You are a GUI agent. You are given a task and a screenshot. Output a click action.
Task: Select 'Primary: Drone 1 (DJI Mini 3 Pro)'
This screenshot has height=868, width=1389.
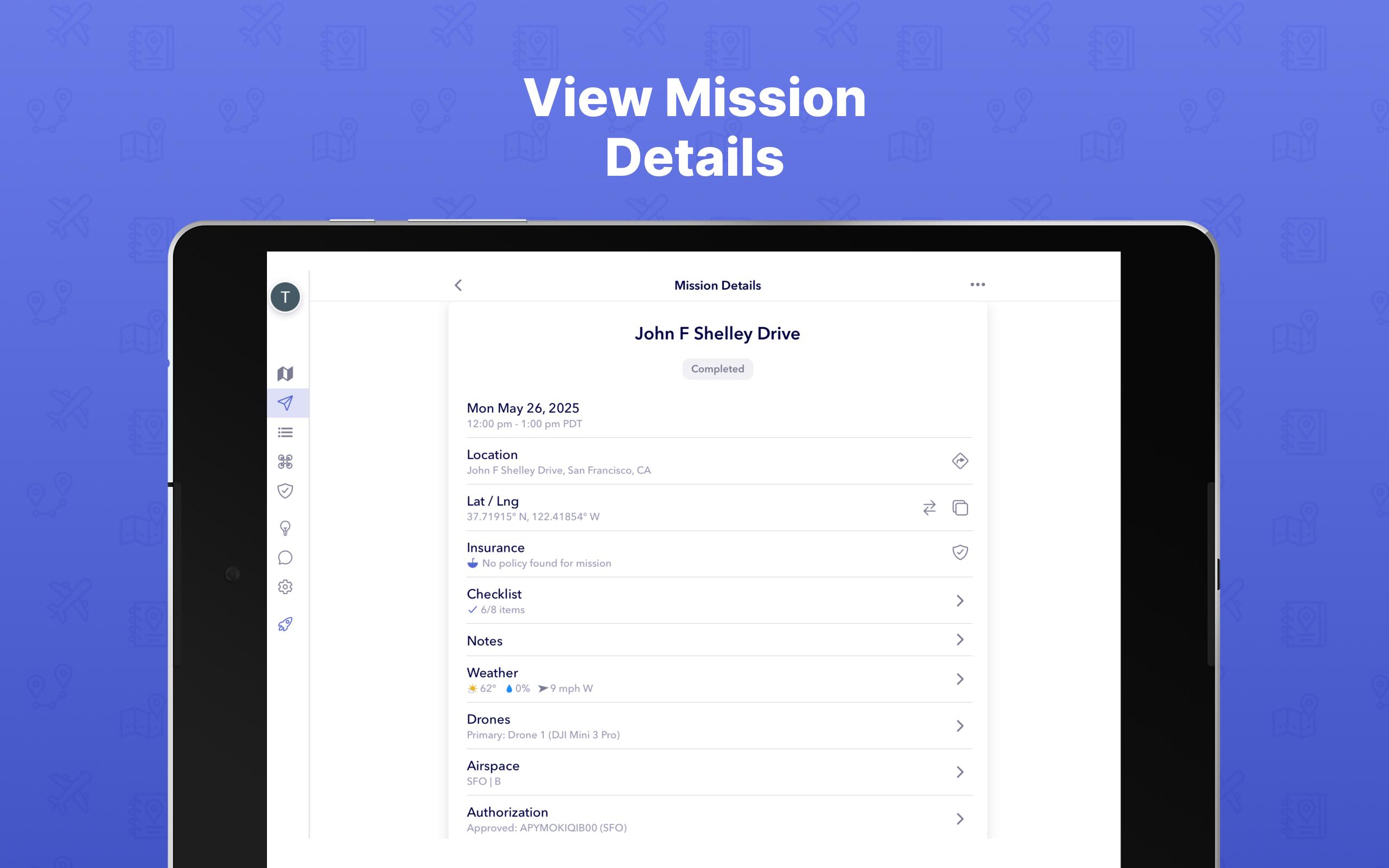(543, 735)
